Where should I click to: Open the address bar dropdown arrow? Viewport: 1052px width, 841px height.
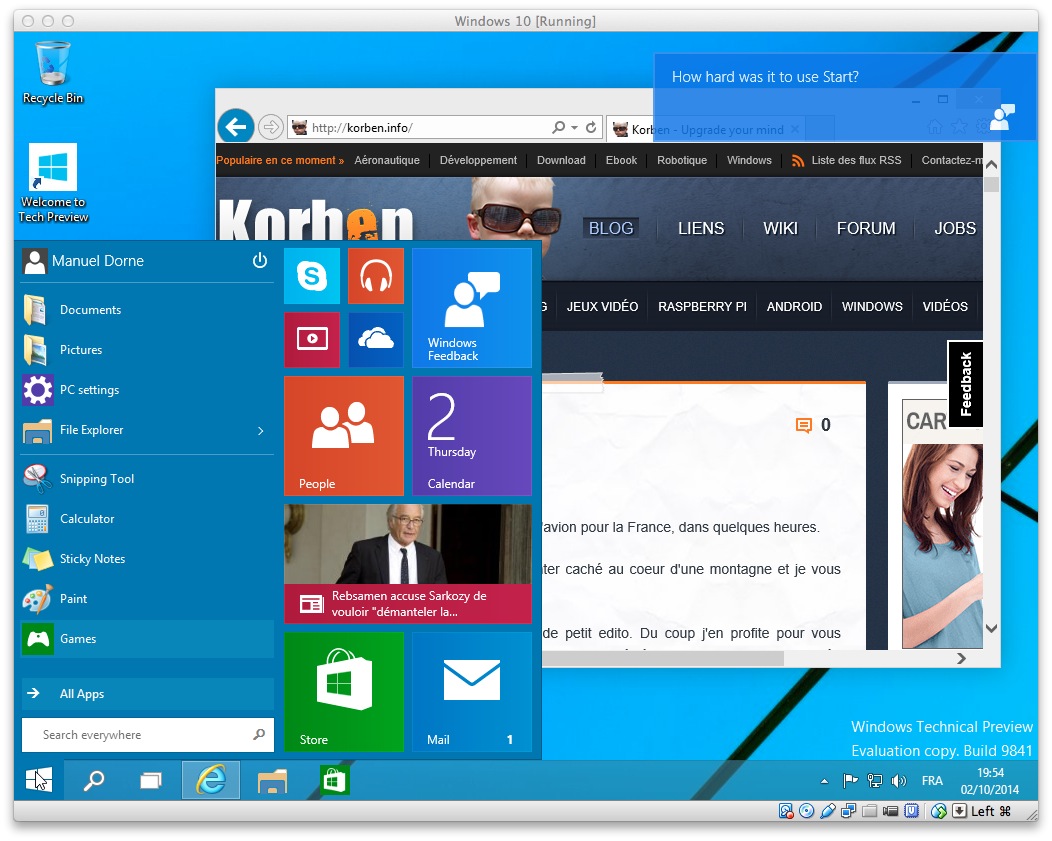pyautogui.click(x=575, y=127)
